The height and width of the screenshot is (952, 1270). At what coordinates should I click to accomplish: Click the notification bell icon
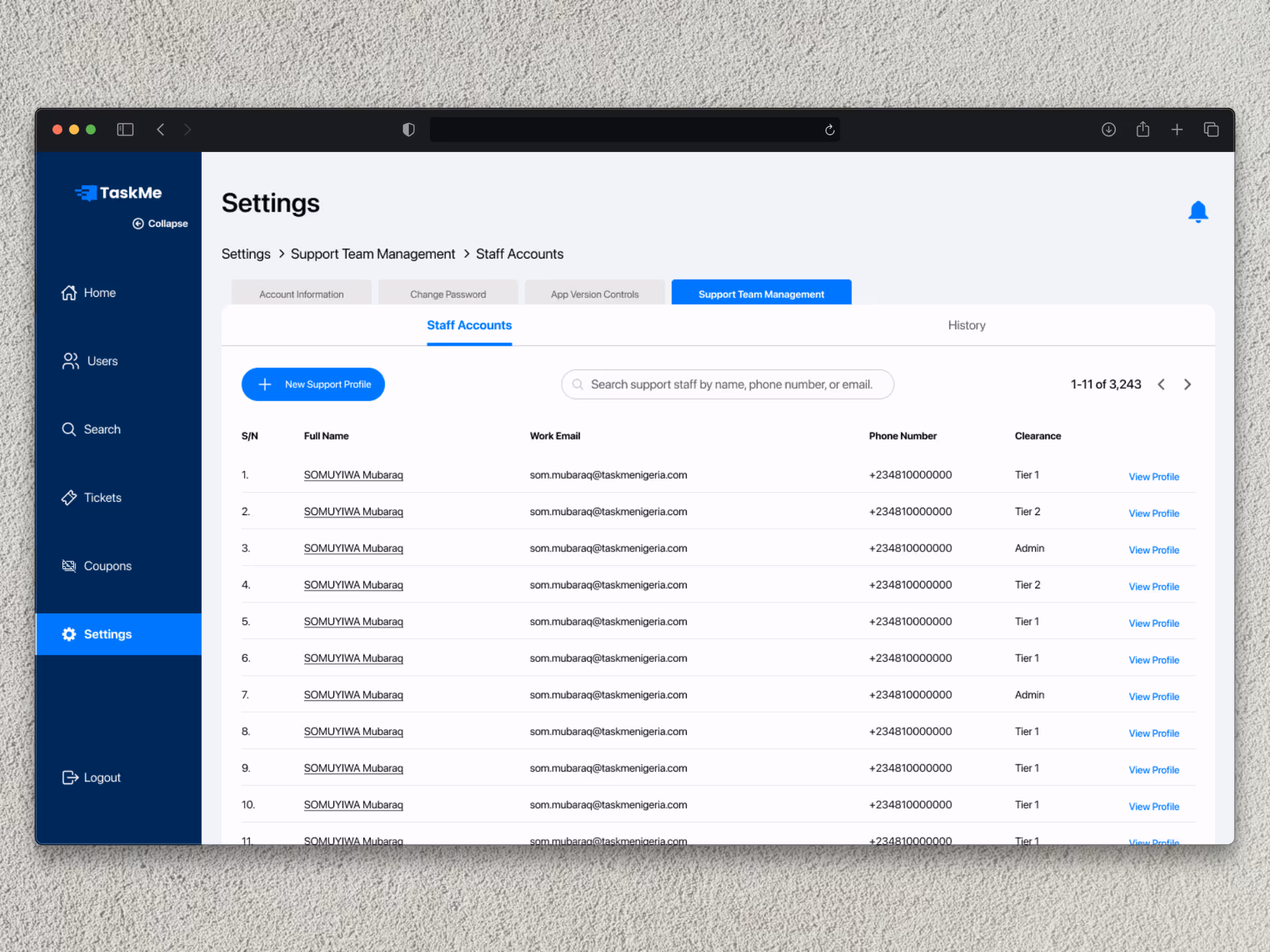pos(1197,212)
